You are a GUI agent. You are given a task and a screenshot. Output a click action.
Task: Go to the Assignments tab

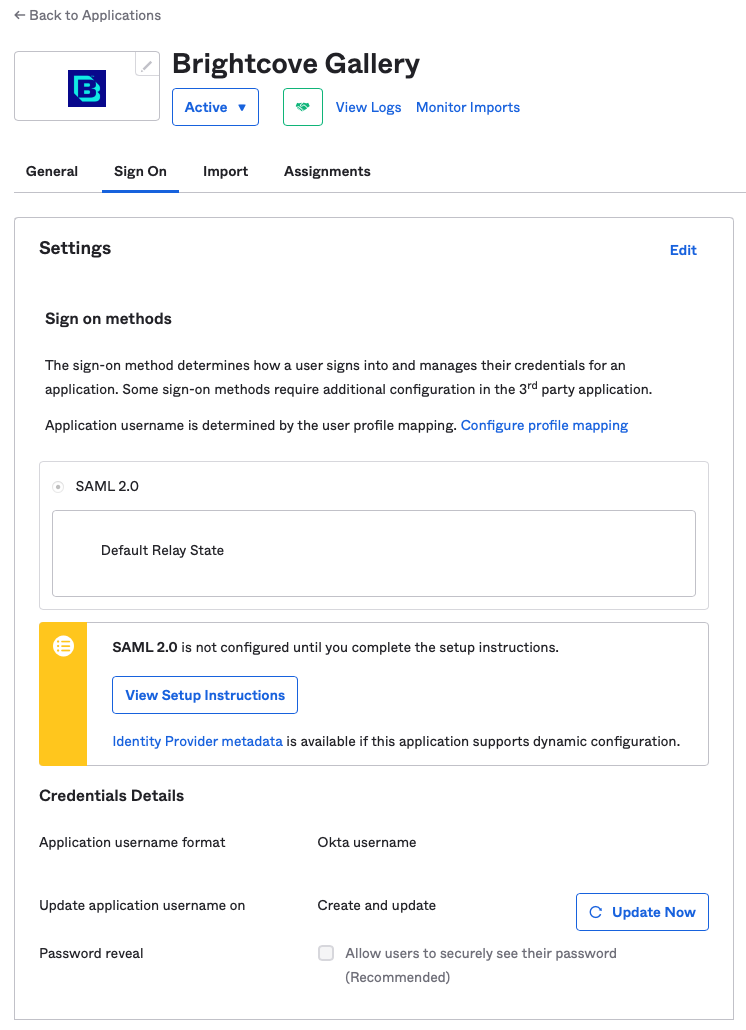327,171
